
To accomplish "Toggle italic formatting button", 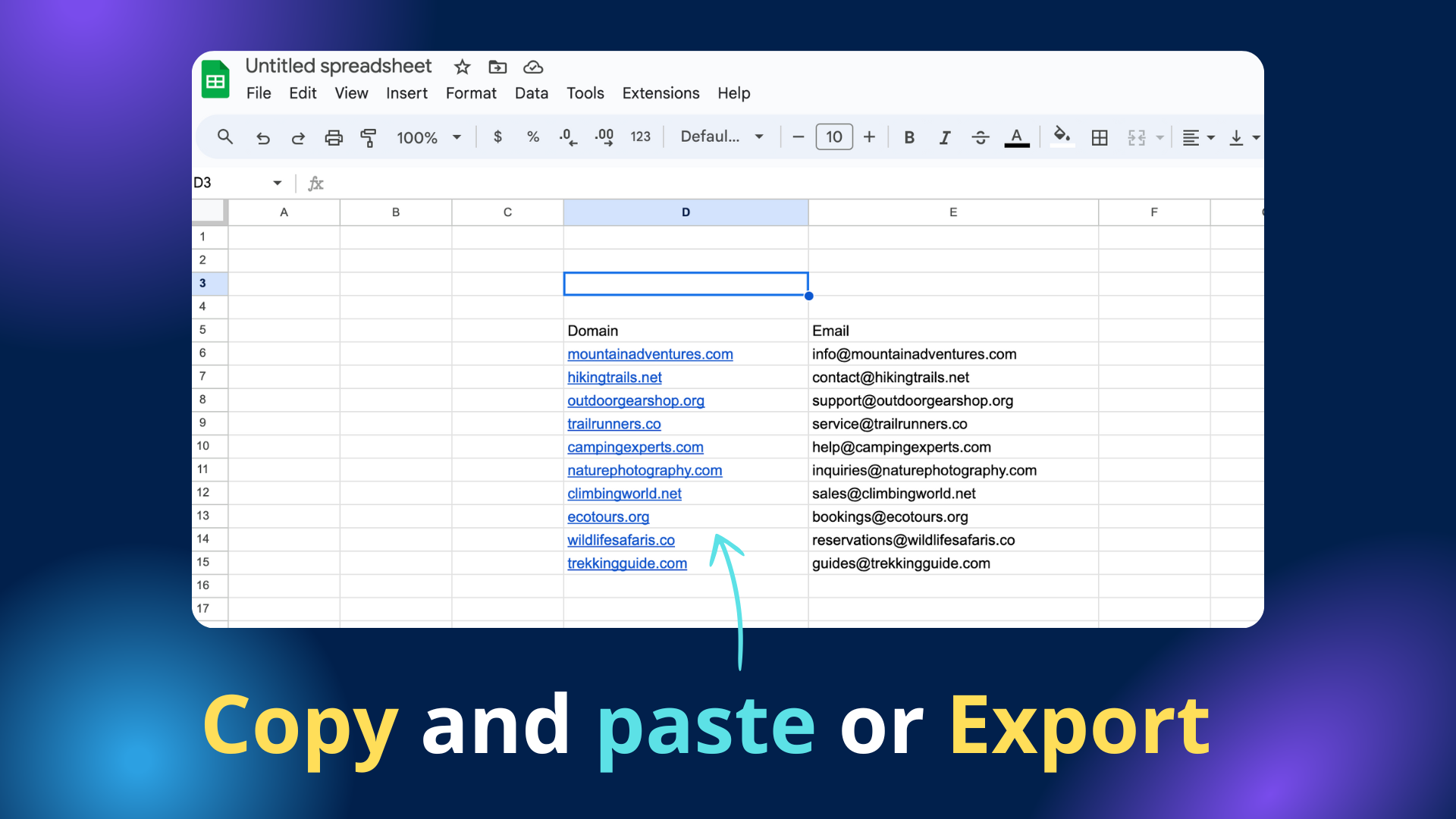I will click(x=944, y=137).
